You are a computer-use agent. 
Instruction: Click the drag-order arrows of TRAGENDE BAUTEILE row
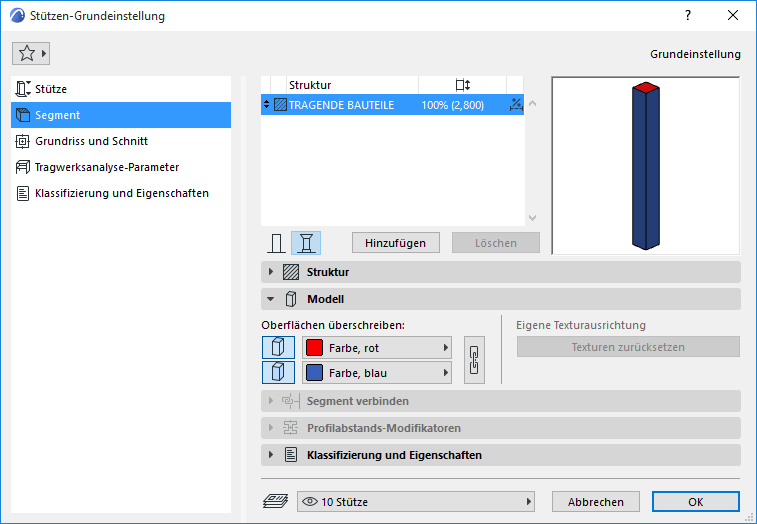click(266, 104)
